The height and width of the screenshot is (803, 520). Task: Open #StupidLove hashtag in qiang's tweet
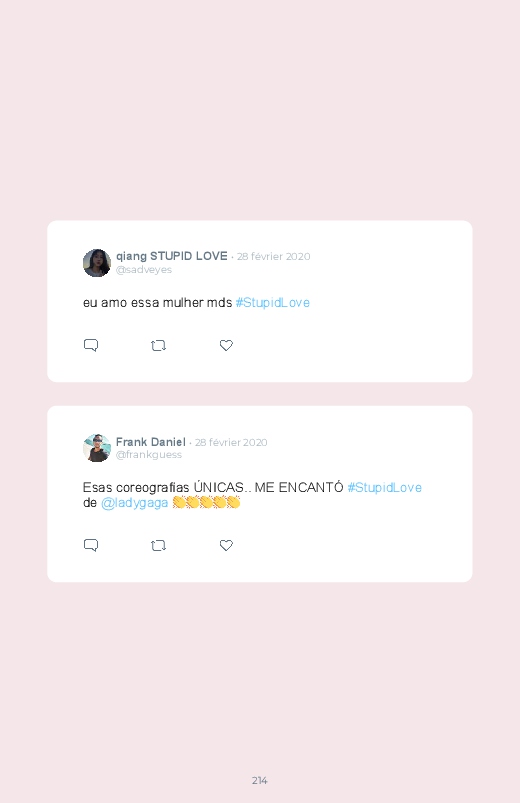(x=273, y=303)
